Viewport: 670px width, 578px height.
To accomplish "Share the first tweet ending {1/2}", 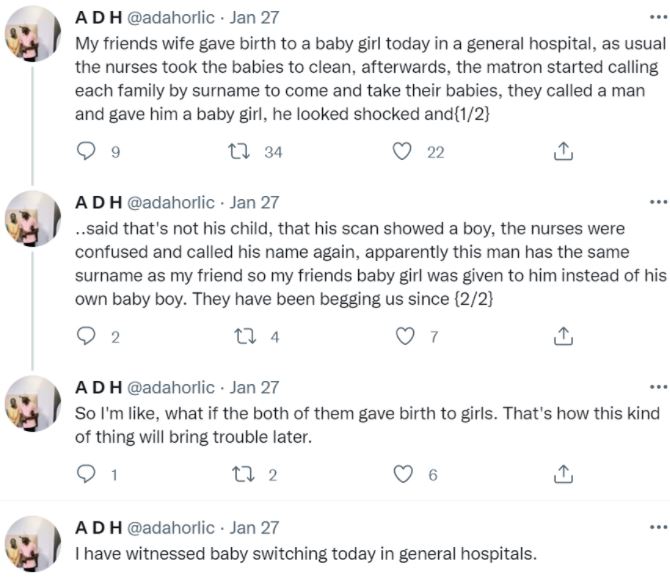I will pyautogui.click(x=563, y=151).
